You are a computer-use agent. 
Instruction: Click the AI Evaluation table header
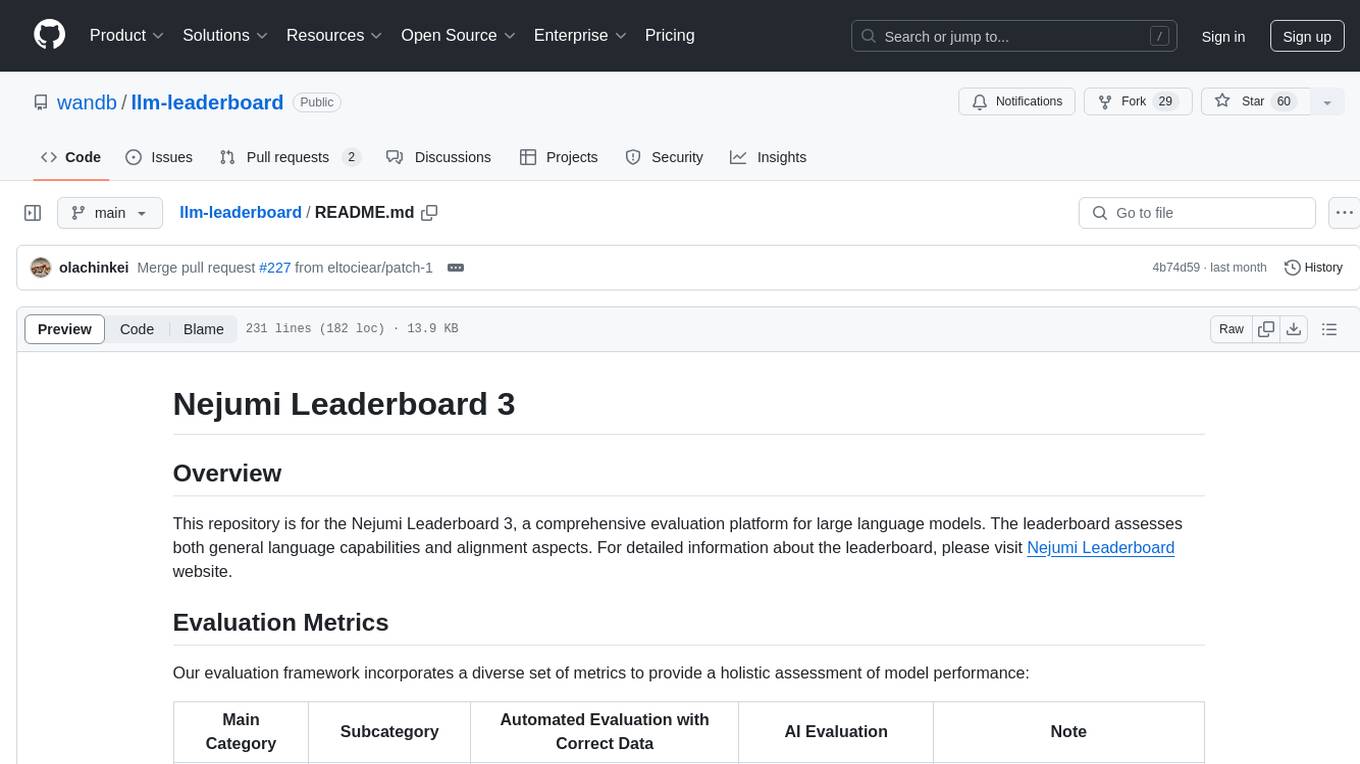coord(836,731)
